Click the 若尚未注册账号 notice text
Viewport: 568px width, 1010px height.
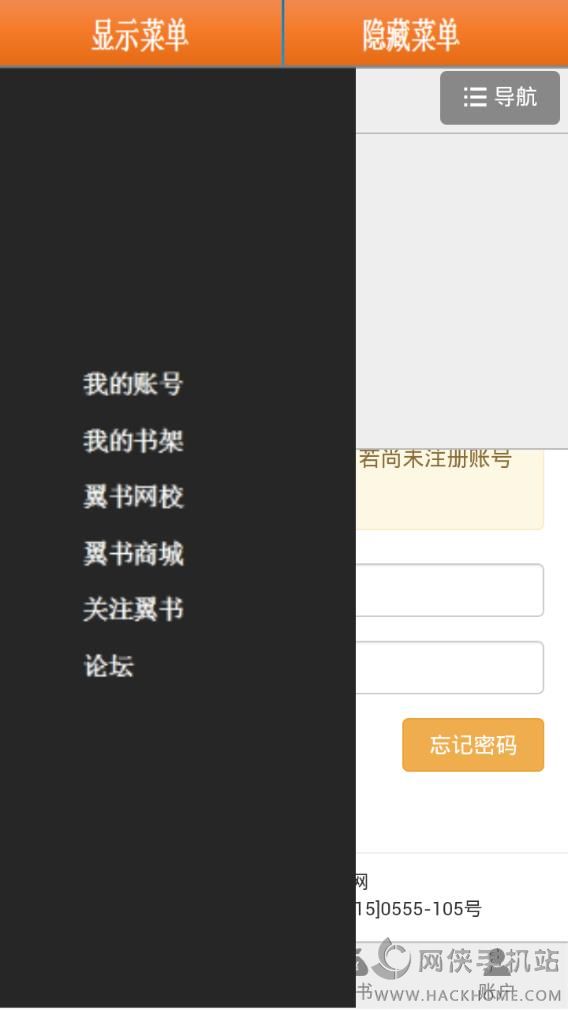tap(435, 459)
